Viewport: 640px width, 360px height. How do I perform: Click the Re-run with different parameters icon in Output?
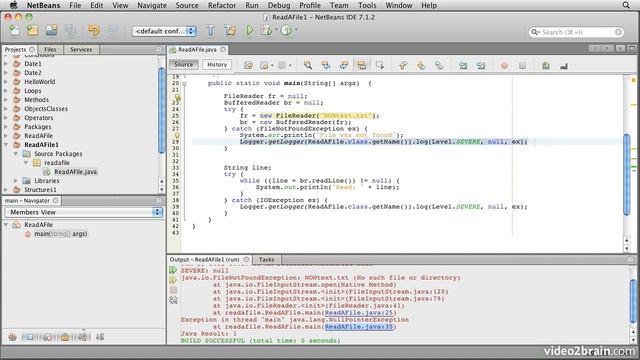click(x=173, y=280)
